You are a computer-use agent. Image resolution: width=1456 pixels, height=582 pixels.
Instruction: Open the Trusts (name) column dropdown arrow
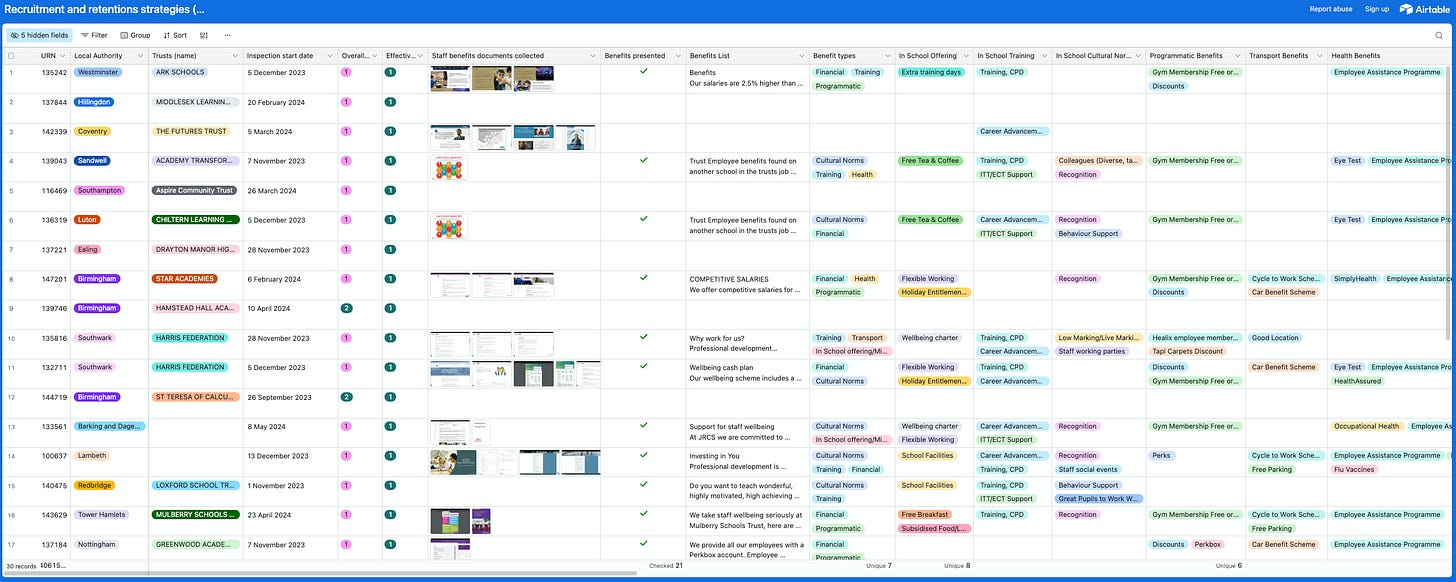pos(235,56)
